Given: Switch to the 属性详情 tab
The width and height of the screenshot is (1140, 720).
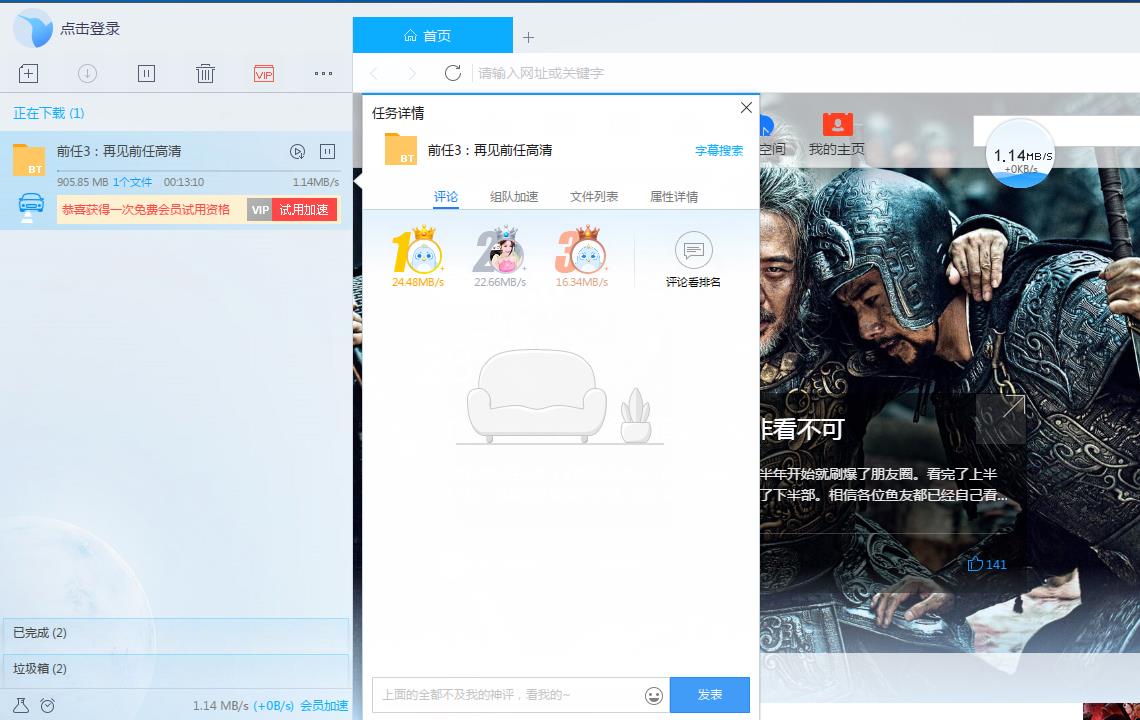Looking at the screenshot, I should click(673, 197).
